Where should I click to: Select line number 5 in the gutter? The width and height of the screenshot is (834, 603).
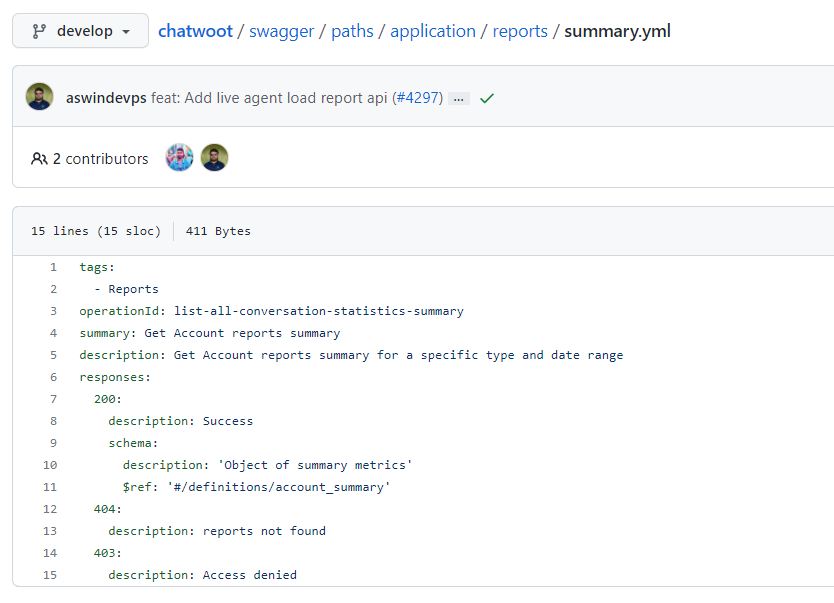pos(53,355)
